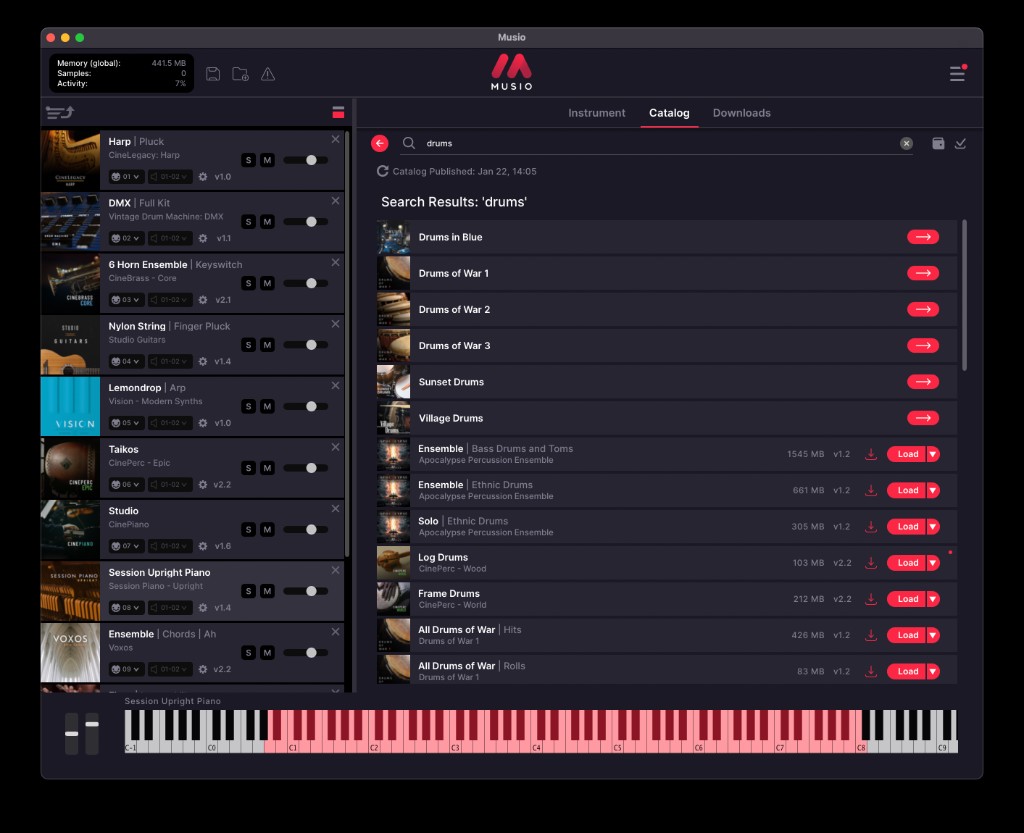Open the Drums of War 1 collection
The width and height of the screenshot is (1024, 833).
coord(923,273)
